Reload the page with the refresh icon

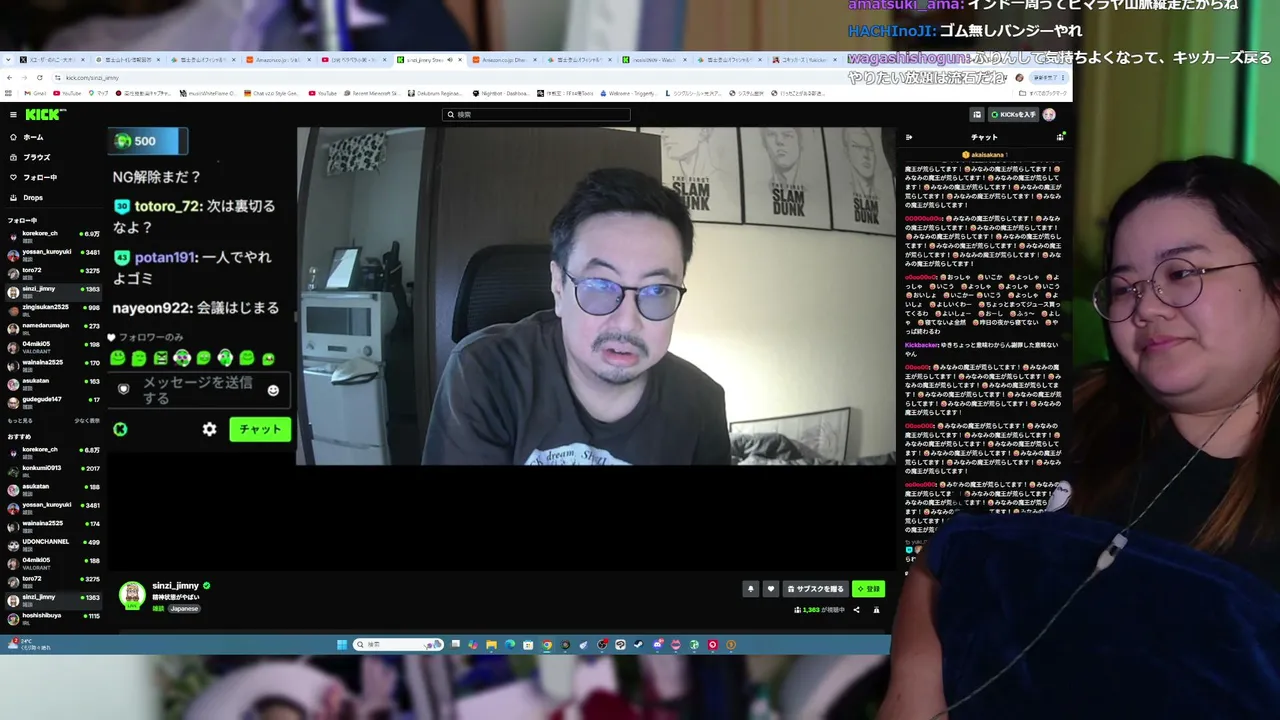pyautogui.click(x=40, y=77)
